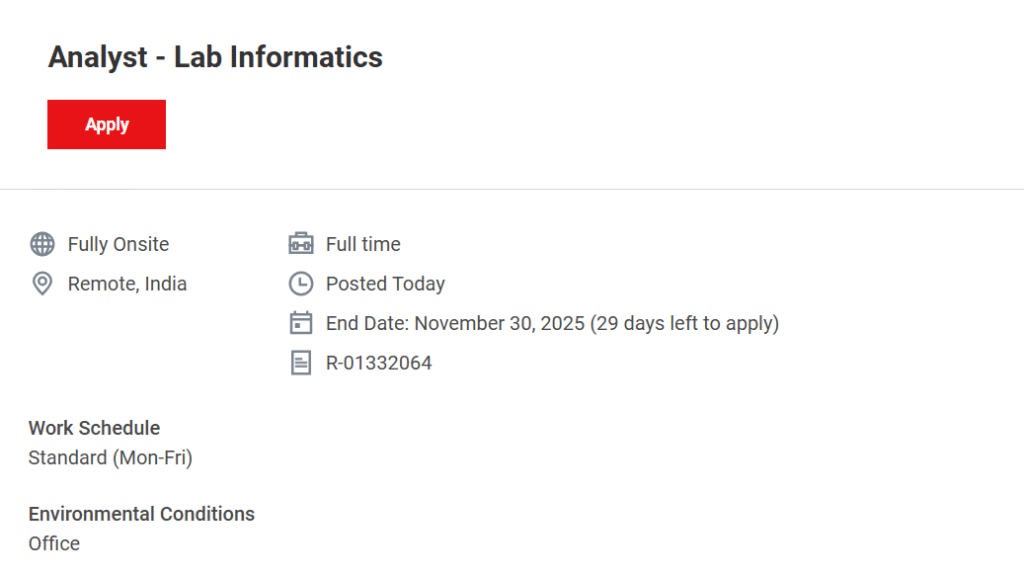The height and width of the screenshot is (578, 1024).
Task: Click the Office value under Environmental Conditions
Action: point(54,544)
